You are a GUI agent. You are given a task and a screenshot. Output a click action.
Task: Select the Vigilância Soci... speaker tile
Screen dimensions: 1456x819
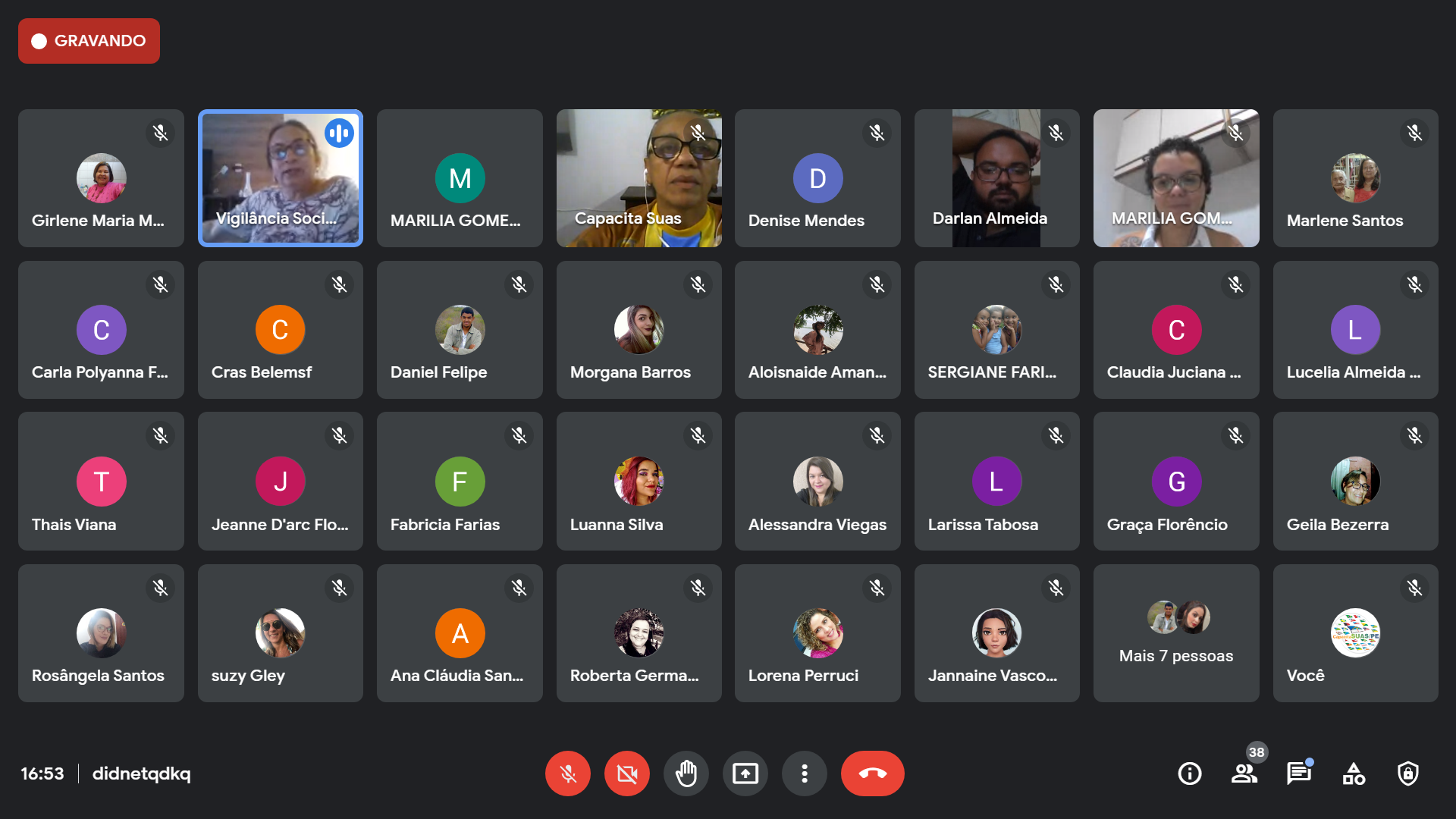click(x=281, y=178)
